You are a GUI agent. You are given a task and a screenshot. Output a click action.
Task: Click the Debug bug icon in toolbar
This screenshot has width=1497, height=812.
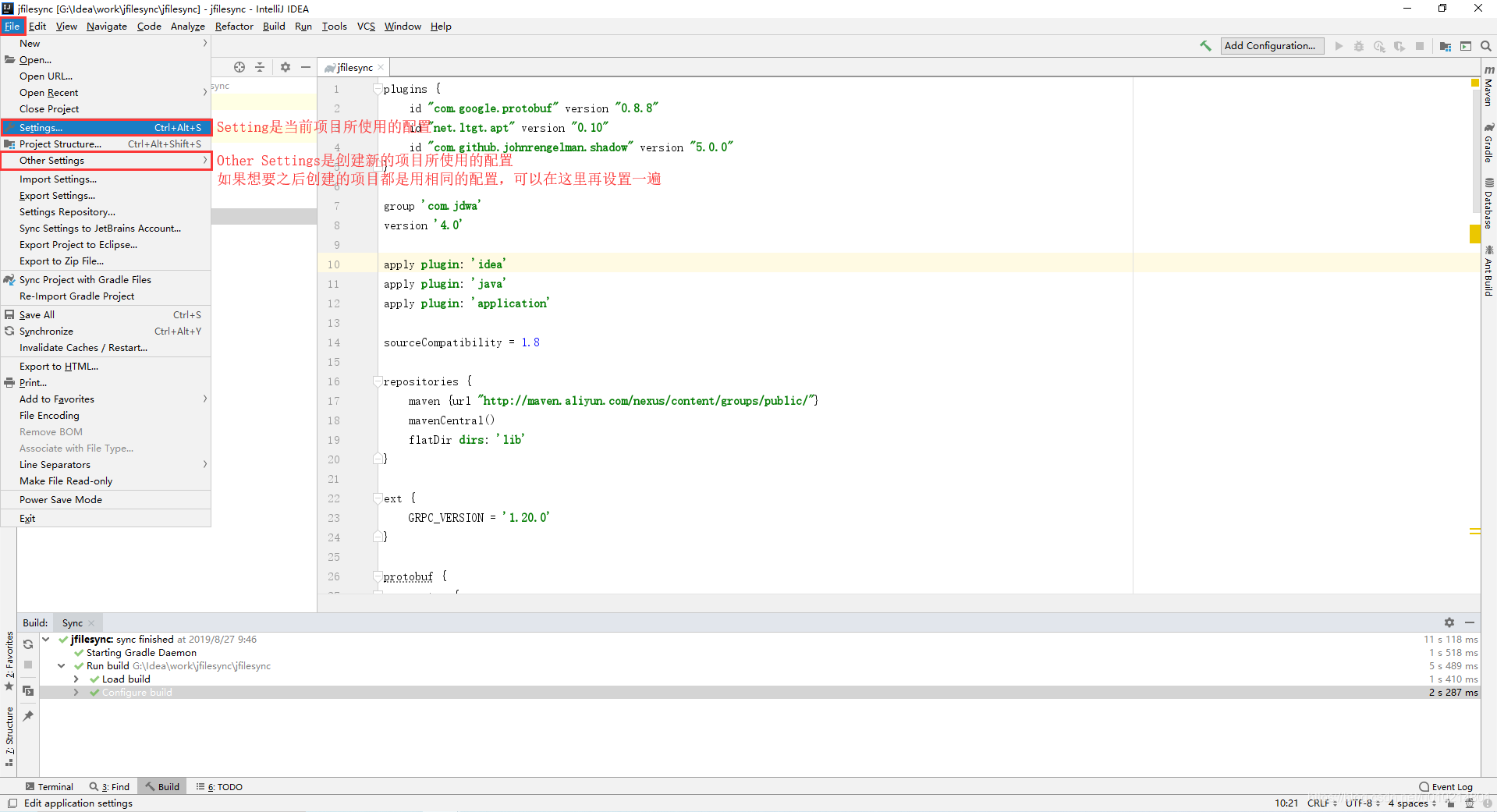coord(1359,46)
